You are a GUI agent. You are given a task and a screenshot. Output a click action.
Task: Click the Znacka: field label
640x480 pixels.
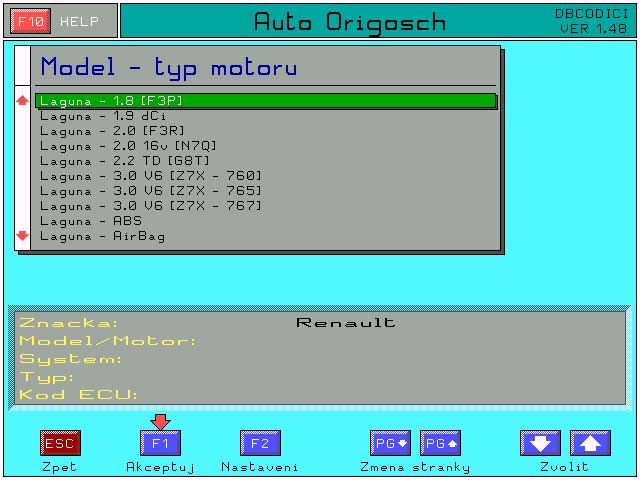pos(69,323)
